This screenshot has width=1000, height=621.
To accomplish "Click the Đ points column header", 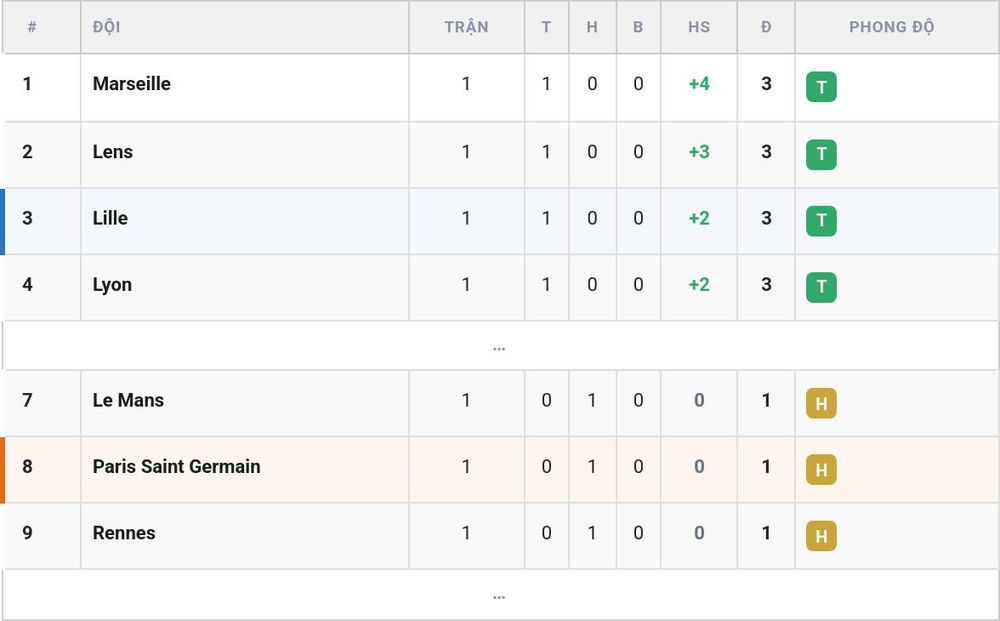I will [x=766, y=27].
